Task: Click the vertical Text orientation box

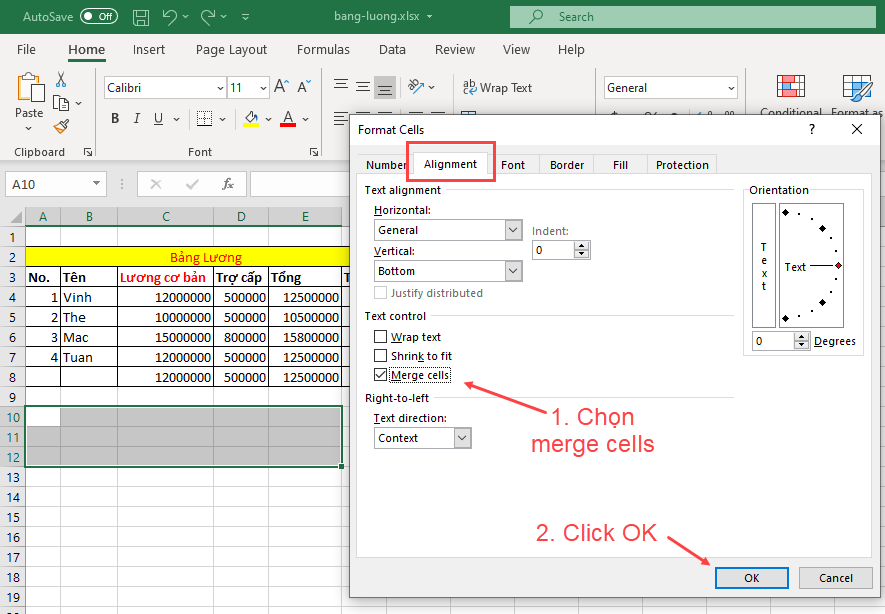Action: 764,265
